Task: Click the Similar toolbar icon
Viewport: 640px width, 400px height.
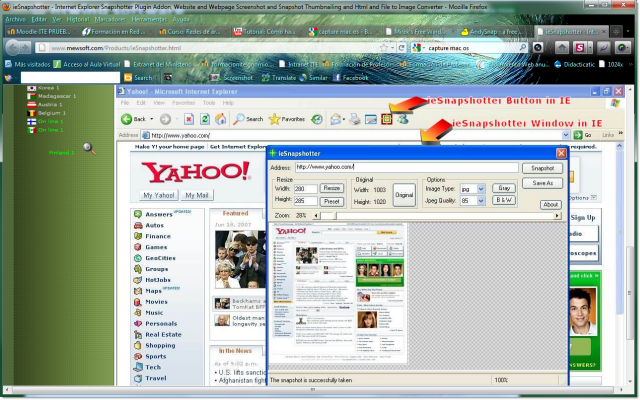Action: coord(313,78)
